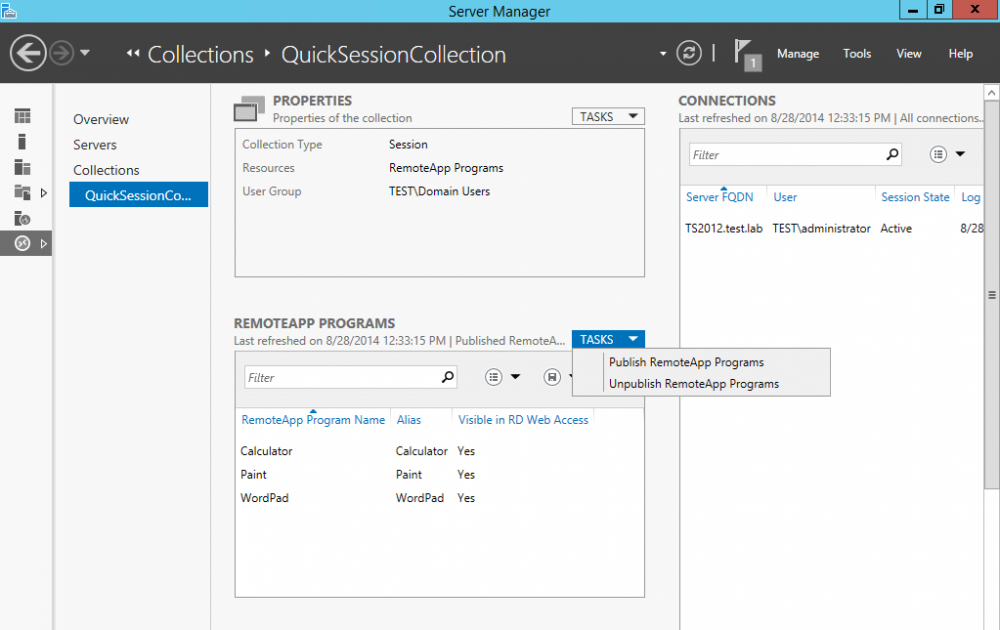Open Servers in navigation pane
Screen dimensions: 1000x630
[x=94, y=145]
